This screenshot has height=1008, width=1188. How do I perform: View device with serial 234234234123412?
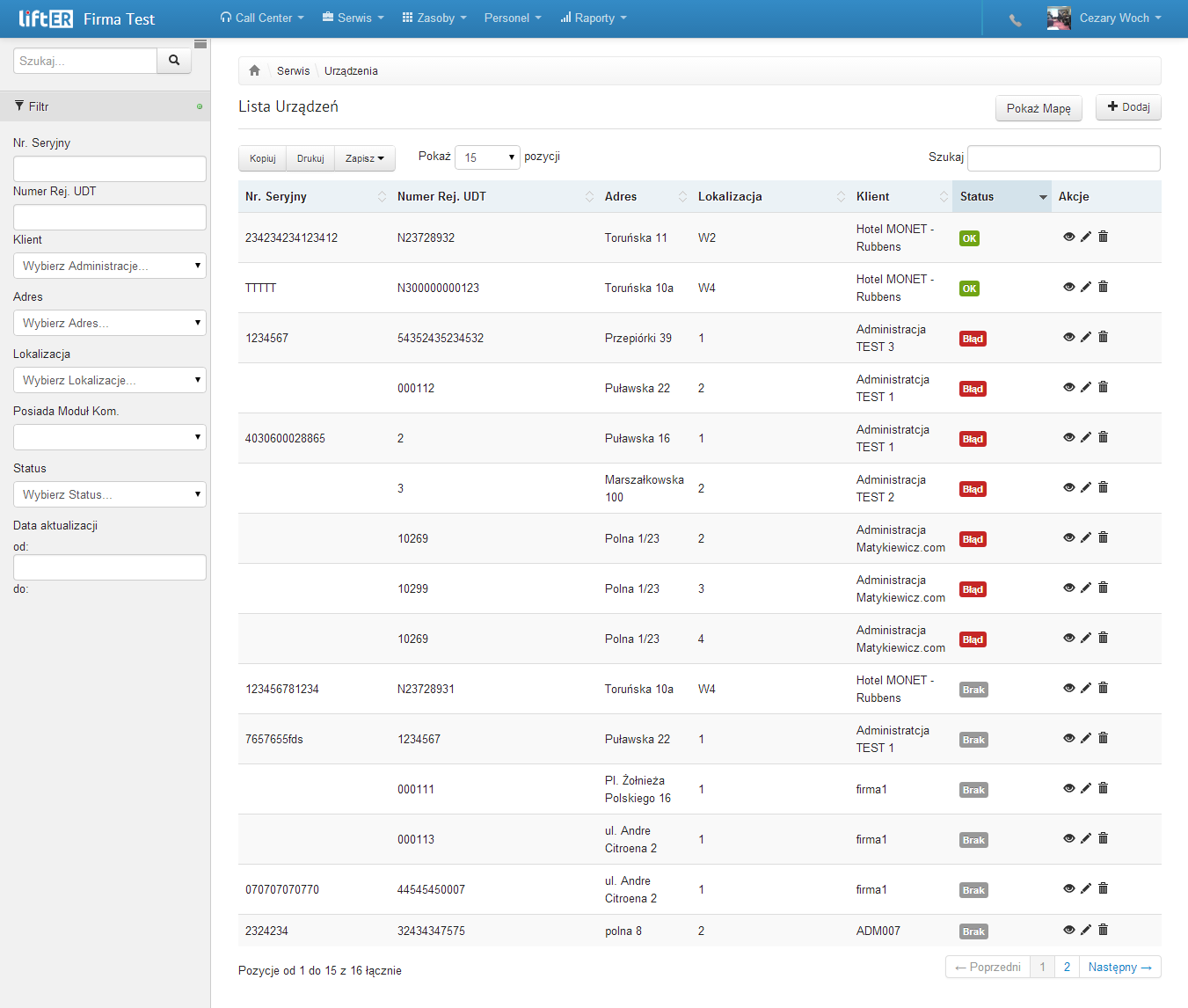coord(1069,237)
